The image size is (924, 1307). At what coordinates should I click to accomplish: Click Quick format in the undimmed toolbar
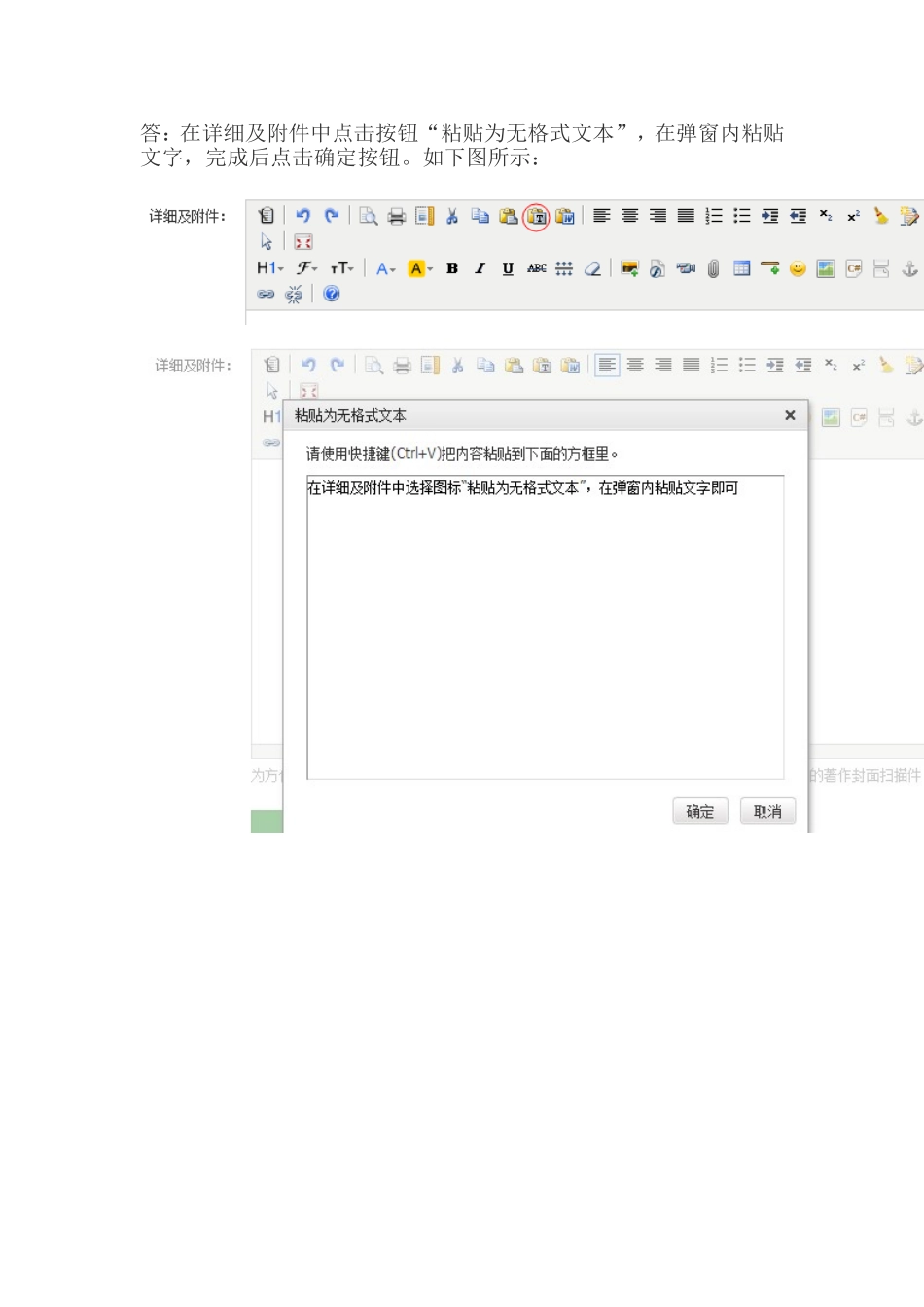[x=909, y=216]
